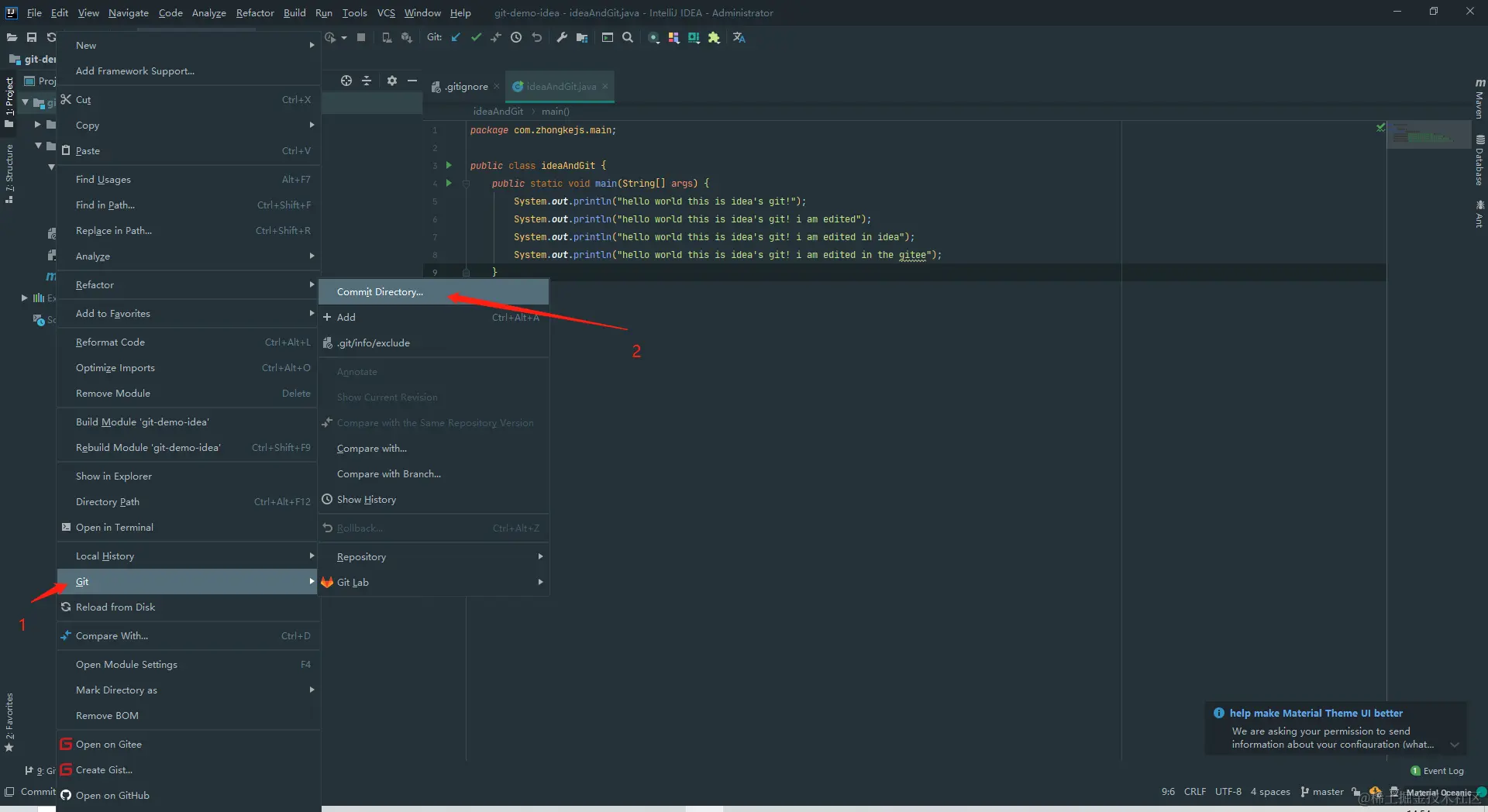Viewport: 1488px width, 812px height.
Task: Toggle the Favorites tool window stripe
Action: 9,722
